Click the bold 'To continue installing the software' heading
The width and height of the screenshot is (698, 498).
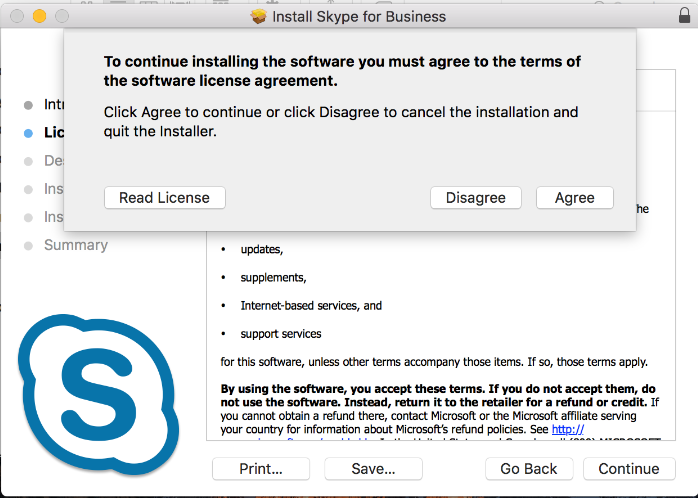342,71
